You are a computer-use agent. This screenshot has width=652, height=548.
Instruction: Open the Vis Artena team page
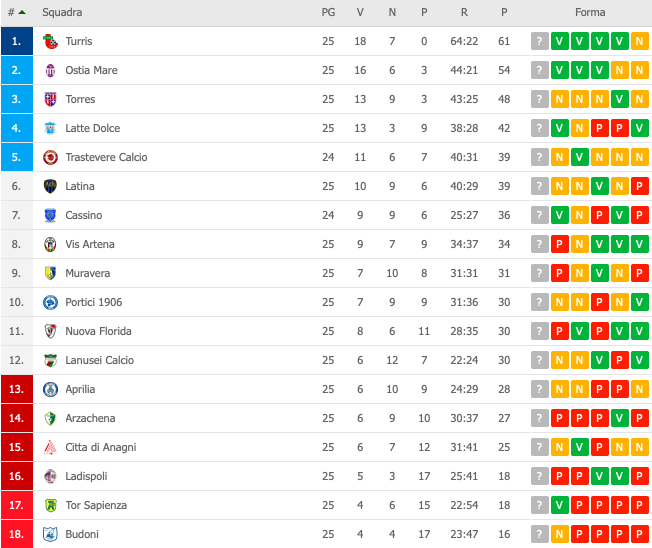[90, 244]
